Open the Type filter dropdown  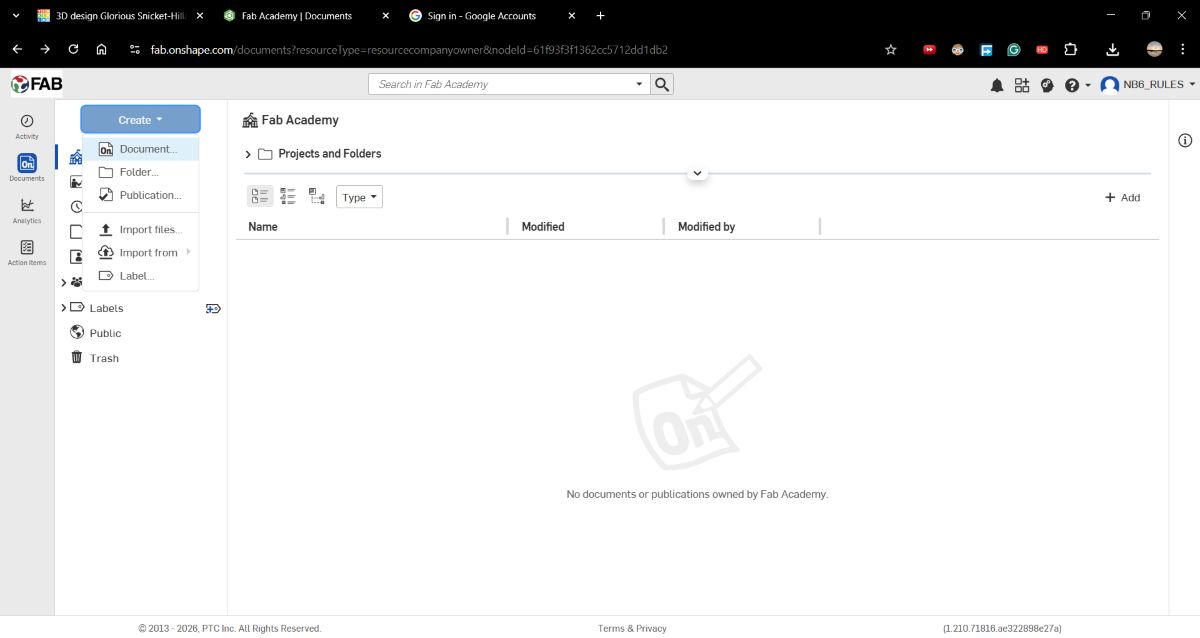point(358,196)
